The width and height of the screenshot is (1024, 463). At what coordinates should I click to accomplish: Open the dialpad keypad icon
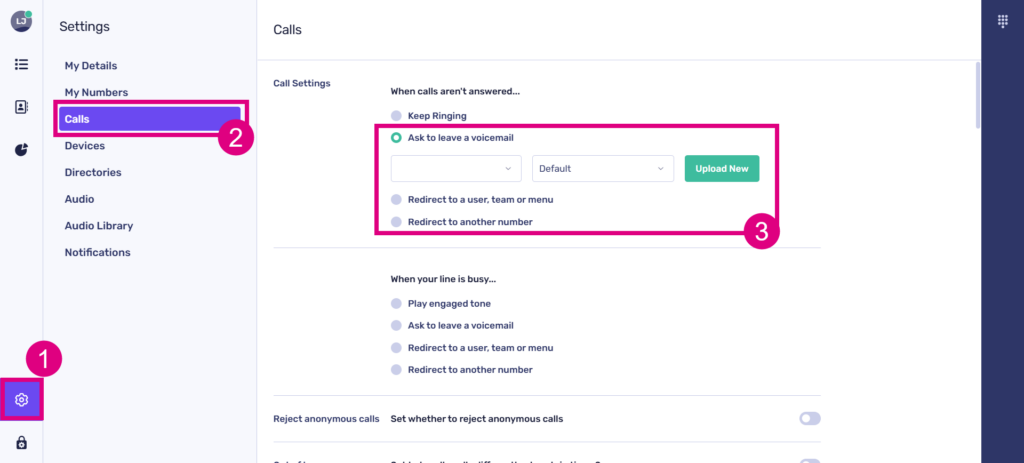coord(1003,22)
